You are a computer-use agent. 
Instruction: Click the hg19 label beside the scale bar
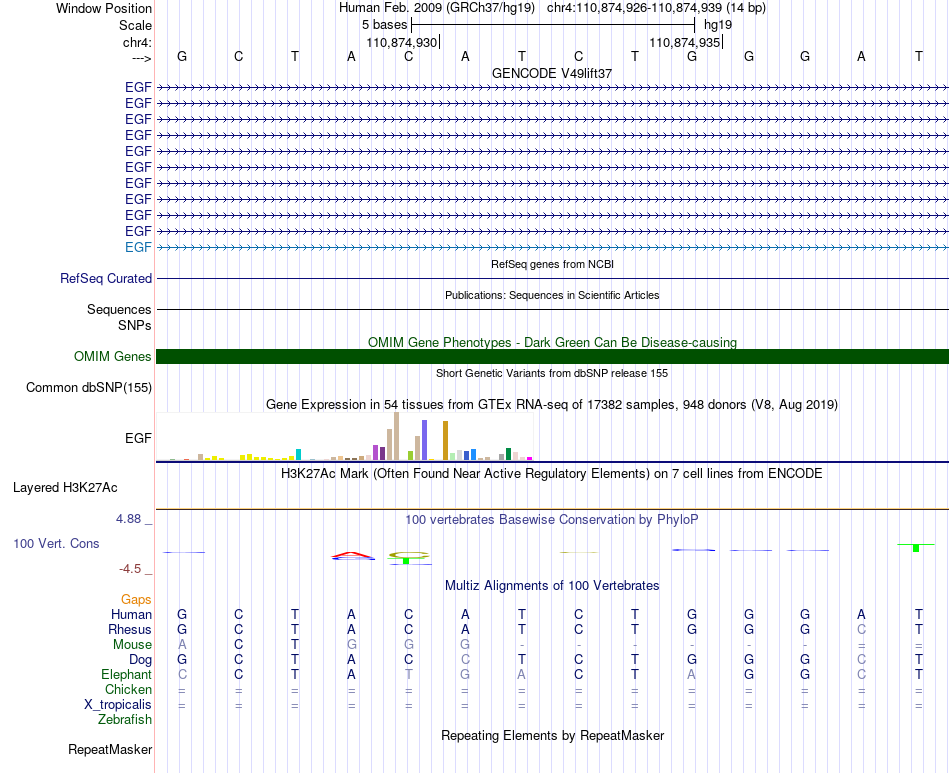coord(718,25)
